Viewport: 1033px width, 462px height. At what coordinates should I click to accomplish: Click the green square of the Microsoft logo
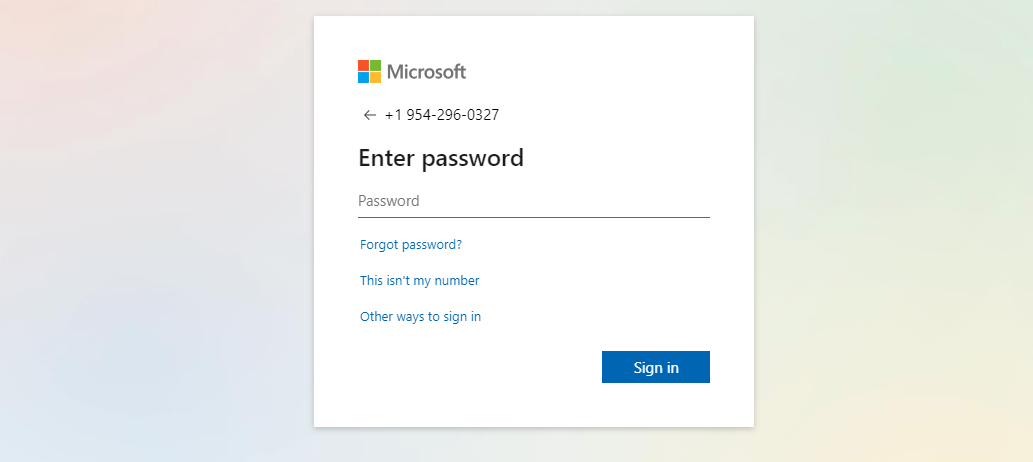[x=376, y=65]
